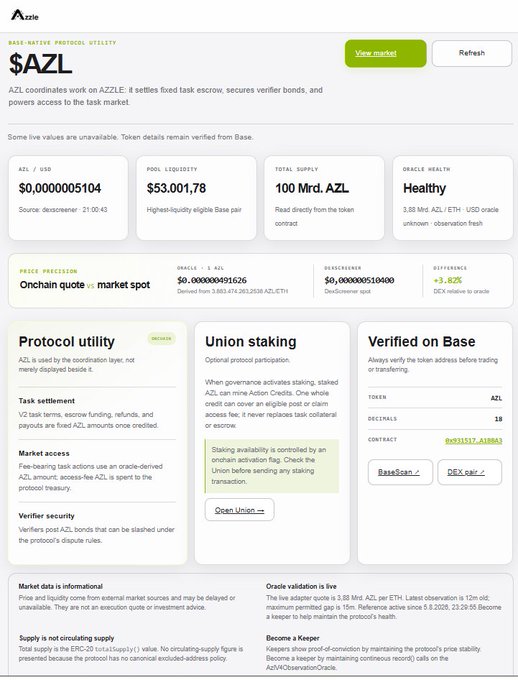The height and width of the screenshot is (680, 518).
Task: Select Oracle validation is live heading
Action: click(x=301, y=586)
